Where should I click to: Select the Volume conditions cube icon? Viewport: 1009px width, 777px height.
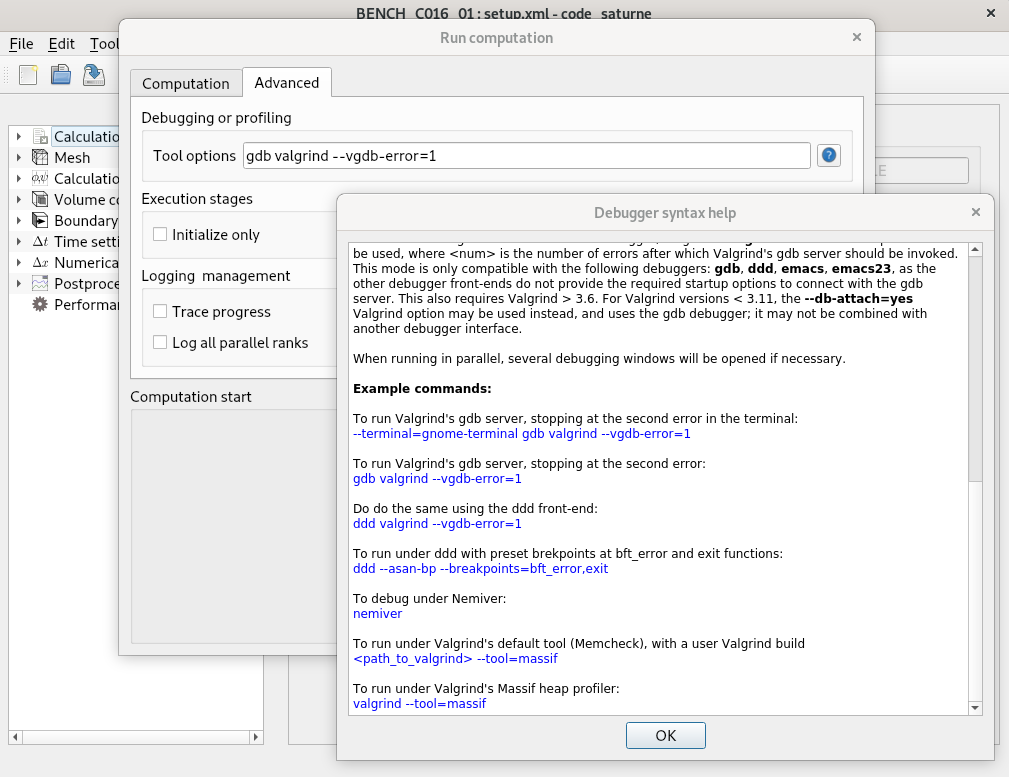[x=38, y=199]
